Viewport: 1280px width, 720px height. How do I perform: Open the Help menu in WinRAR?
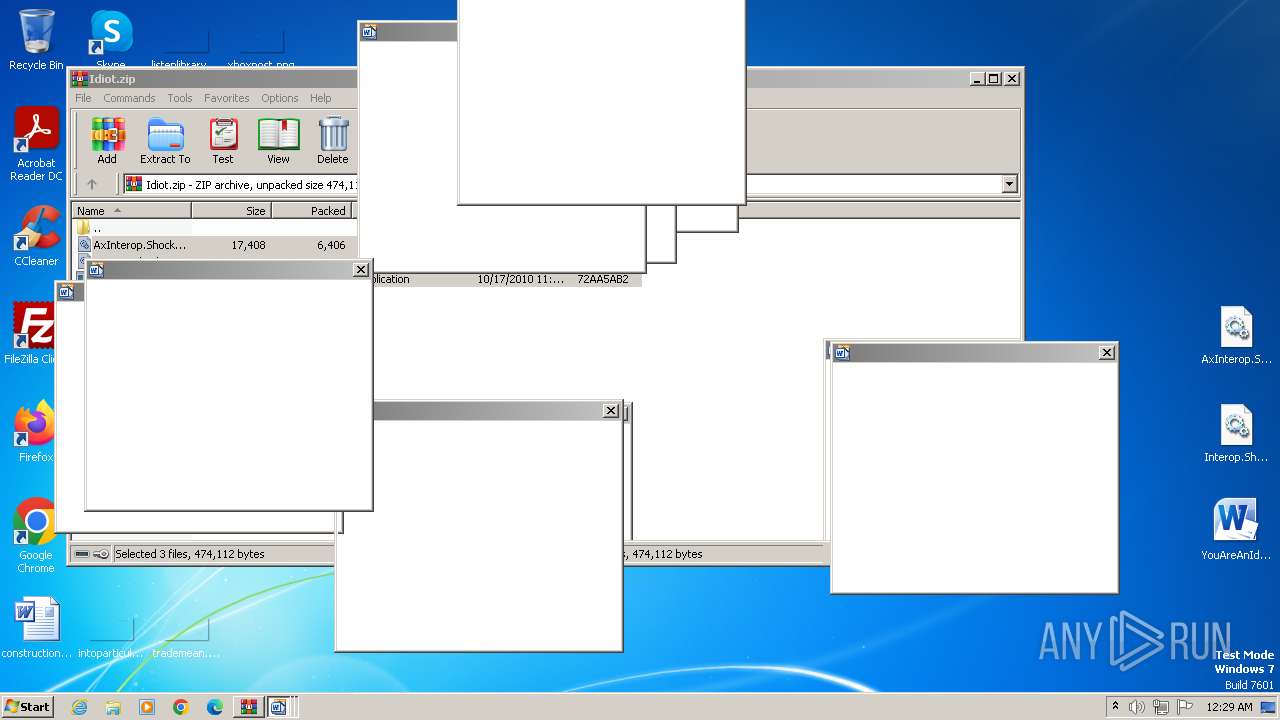(321, 98)
